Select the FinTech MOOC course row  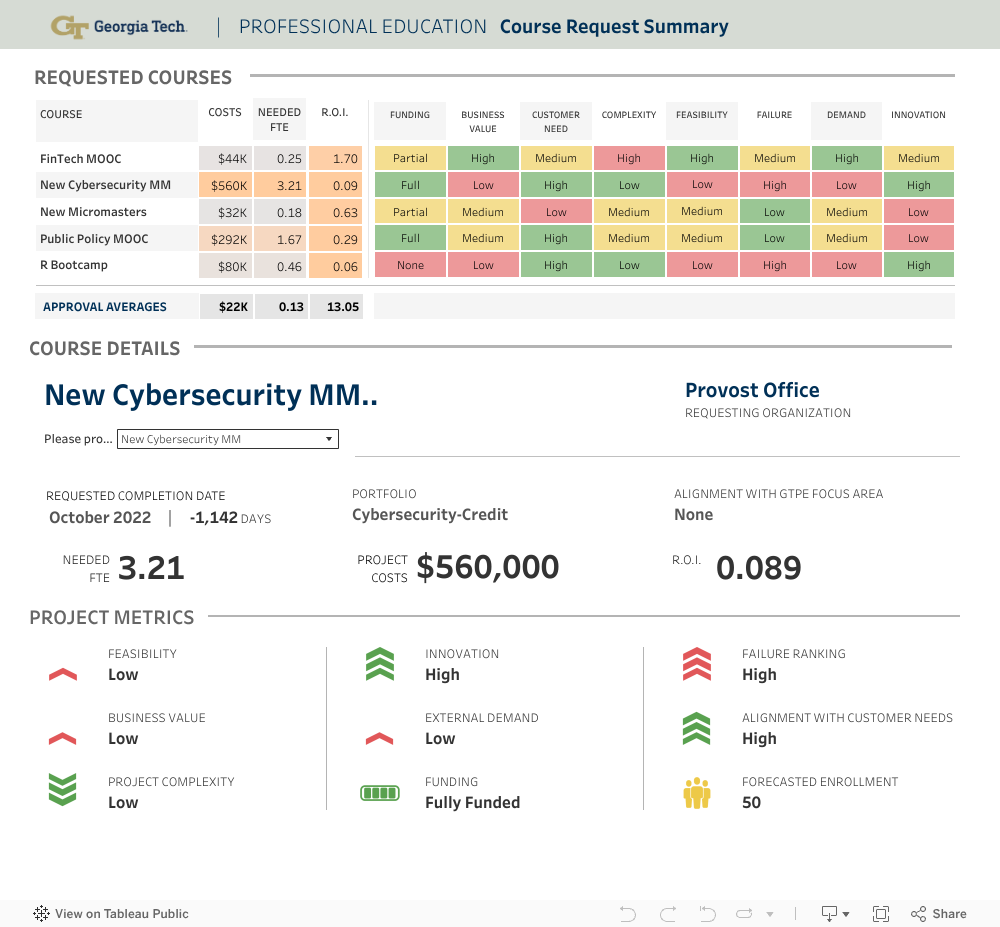click(x=81, y=158)
